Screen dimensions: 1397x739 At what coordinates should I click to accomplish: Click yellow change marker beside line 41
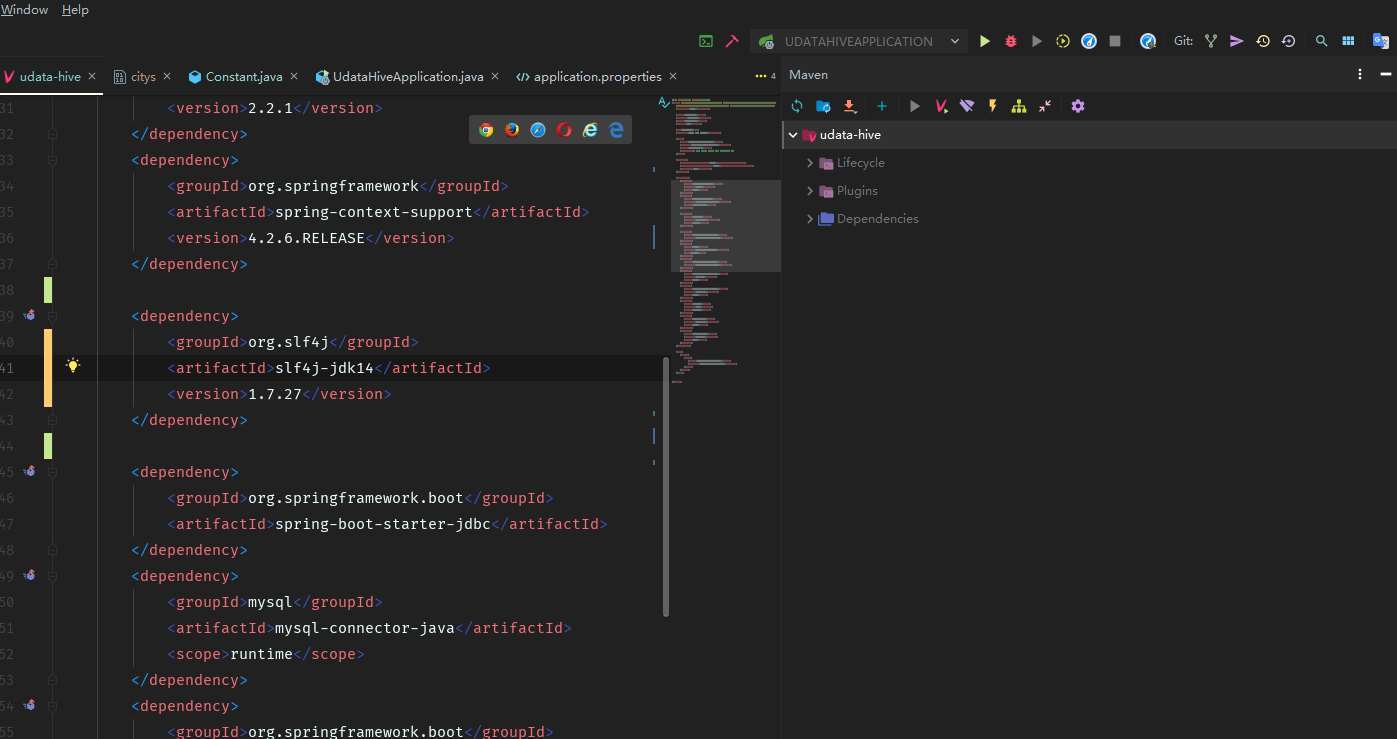pyautogui.click(x=48, y=367)
